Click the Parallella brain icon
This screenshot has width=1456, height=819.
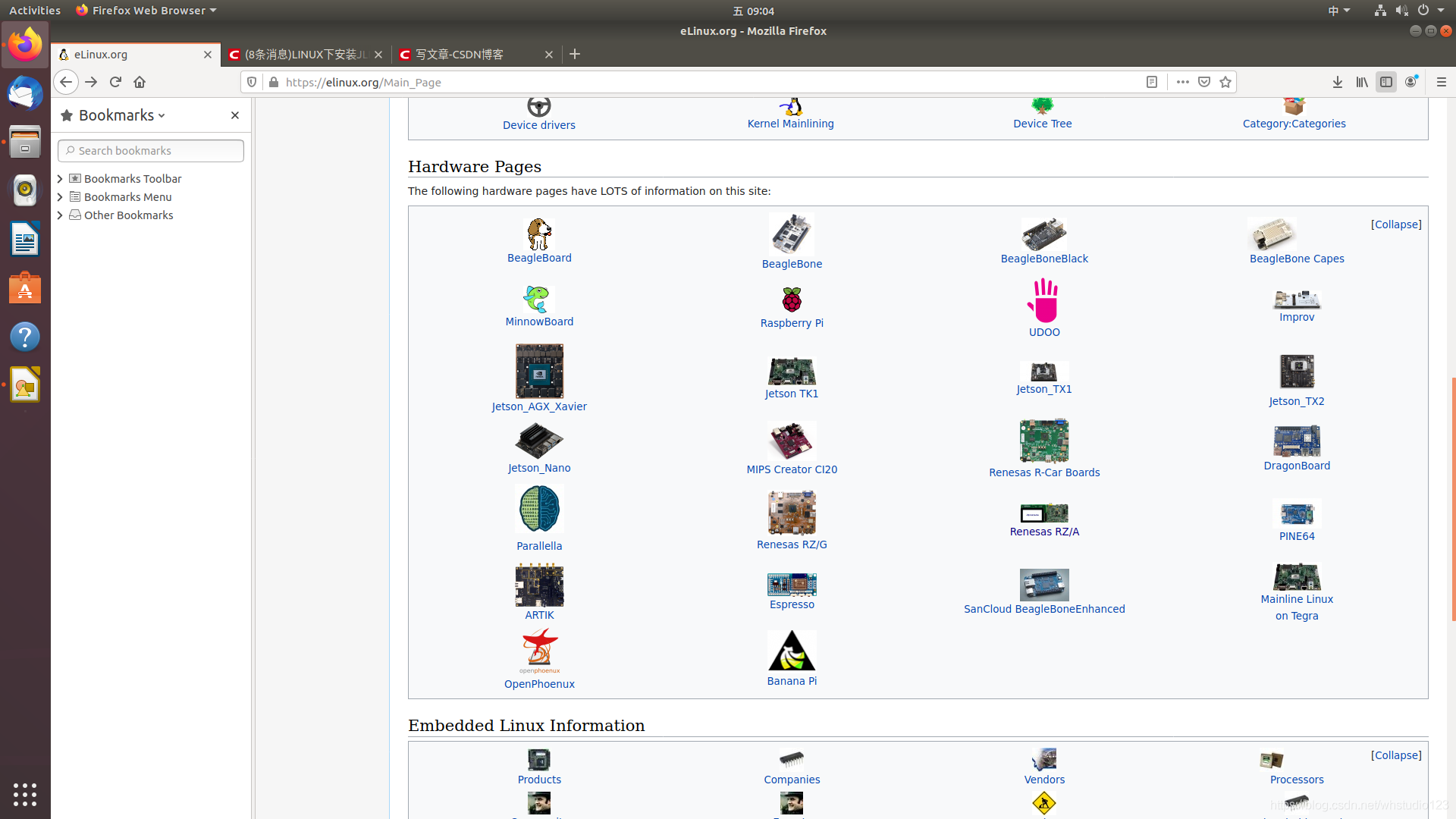pyautogui.click(x=539, y=509)
